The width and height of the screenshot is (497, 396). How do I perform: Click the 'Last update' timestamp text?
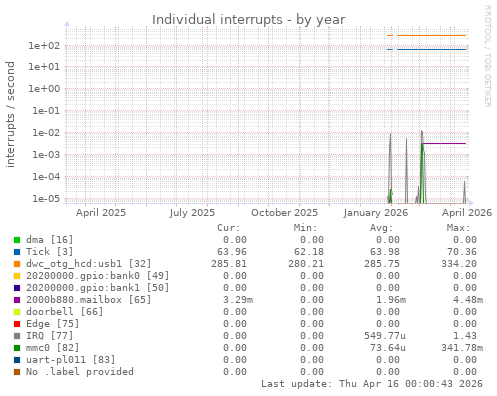(x=372, y=384)
